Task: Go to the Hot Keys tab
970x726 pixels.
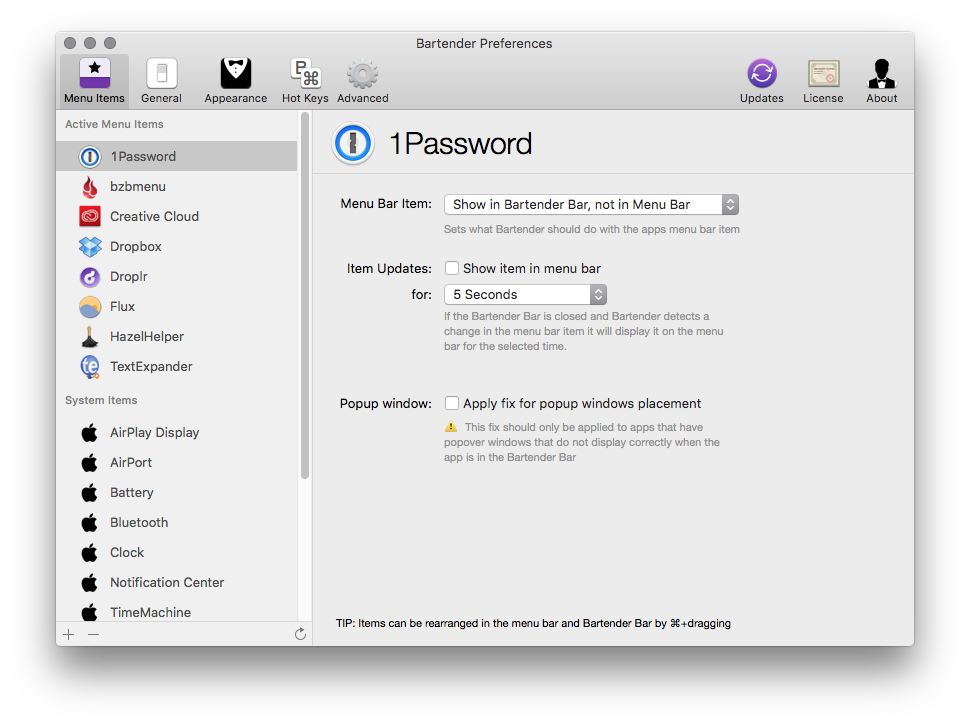Action: pyautogui.click(x=305, y=81)
